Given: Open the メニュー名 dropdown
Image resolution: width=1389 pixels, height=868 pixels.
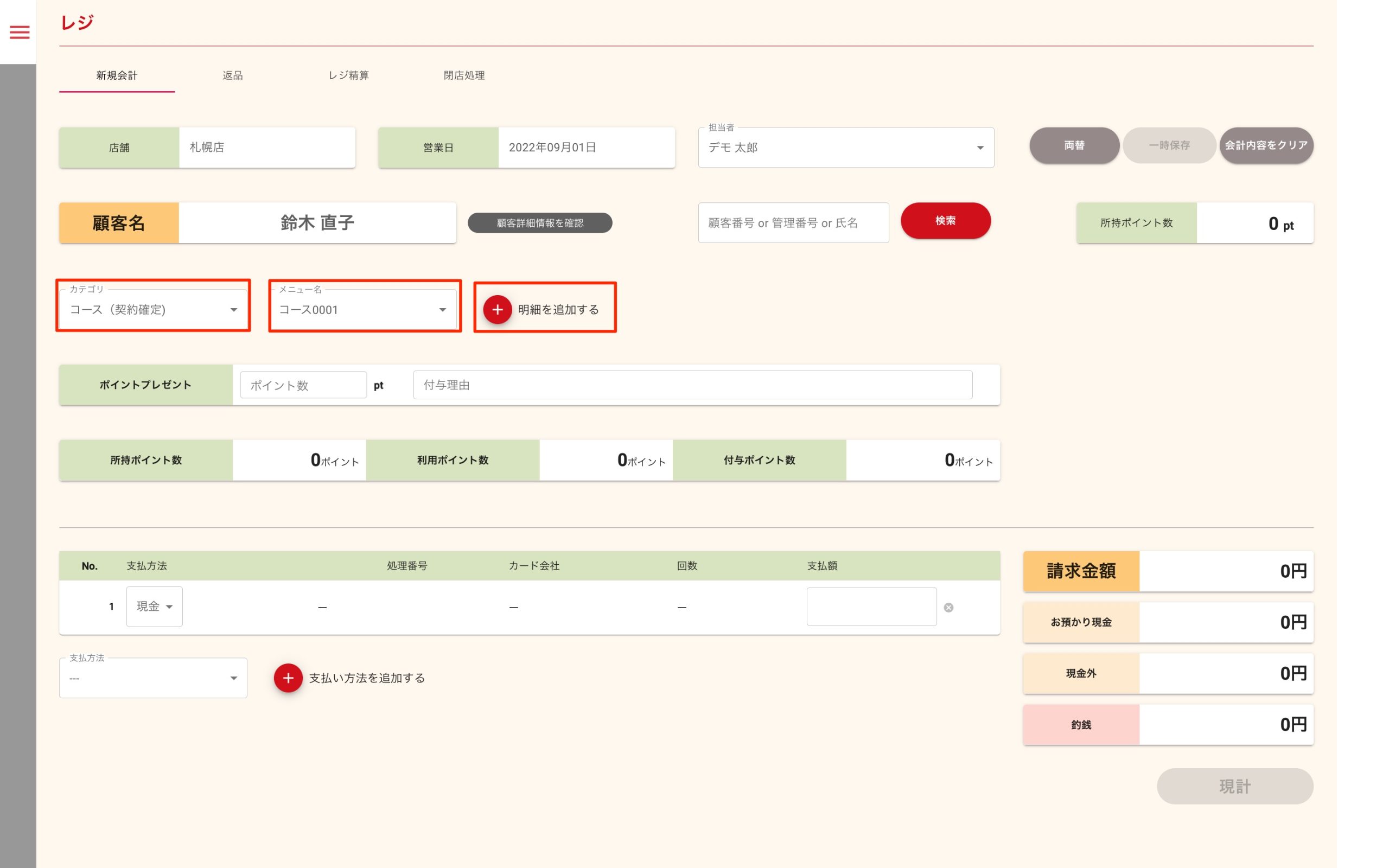Looking at the screenshot, I should [x=364, y=309].
